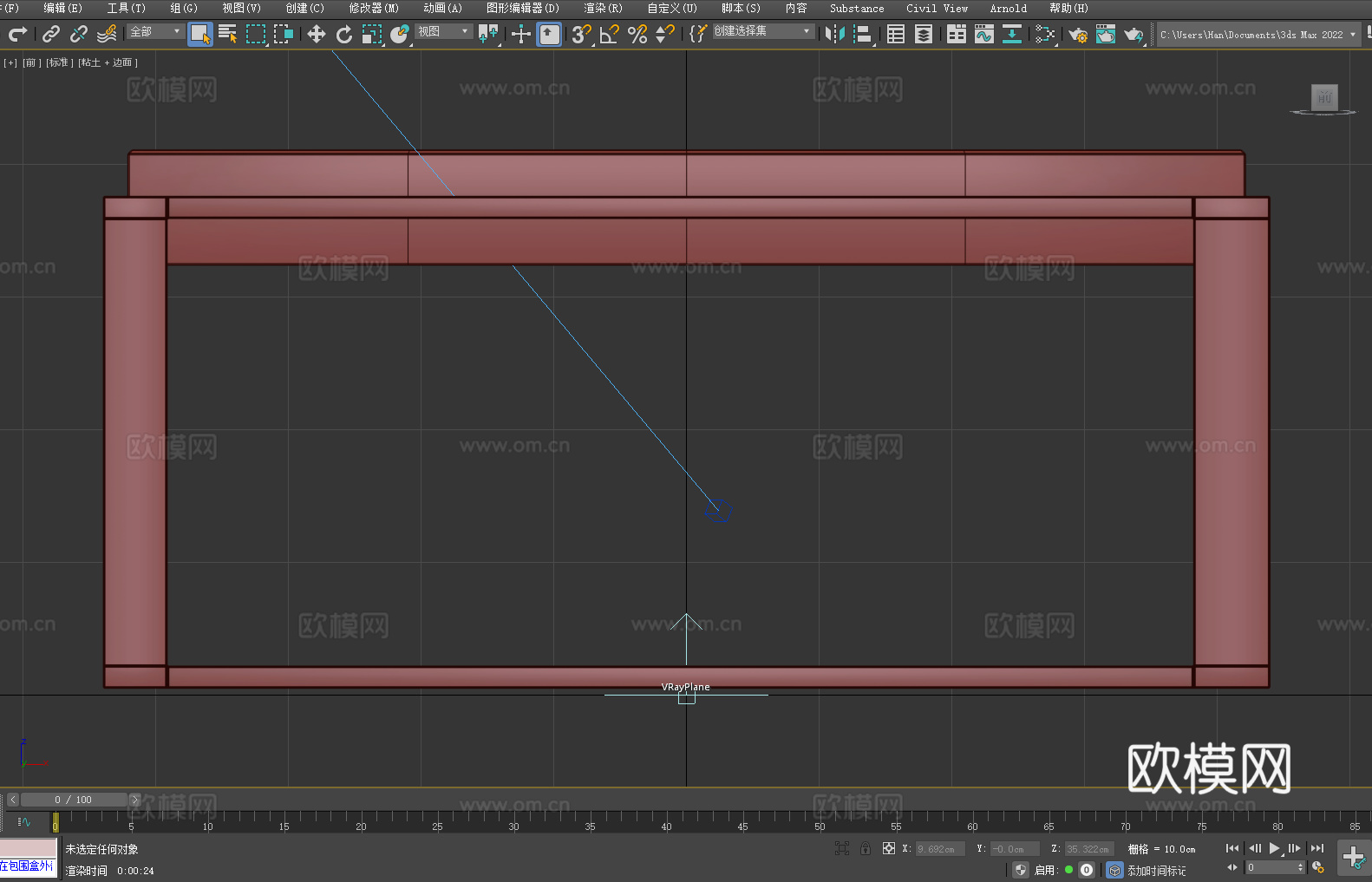
Task: Click Edit Named Selection Sets icon
Action: tap(698, 34)
